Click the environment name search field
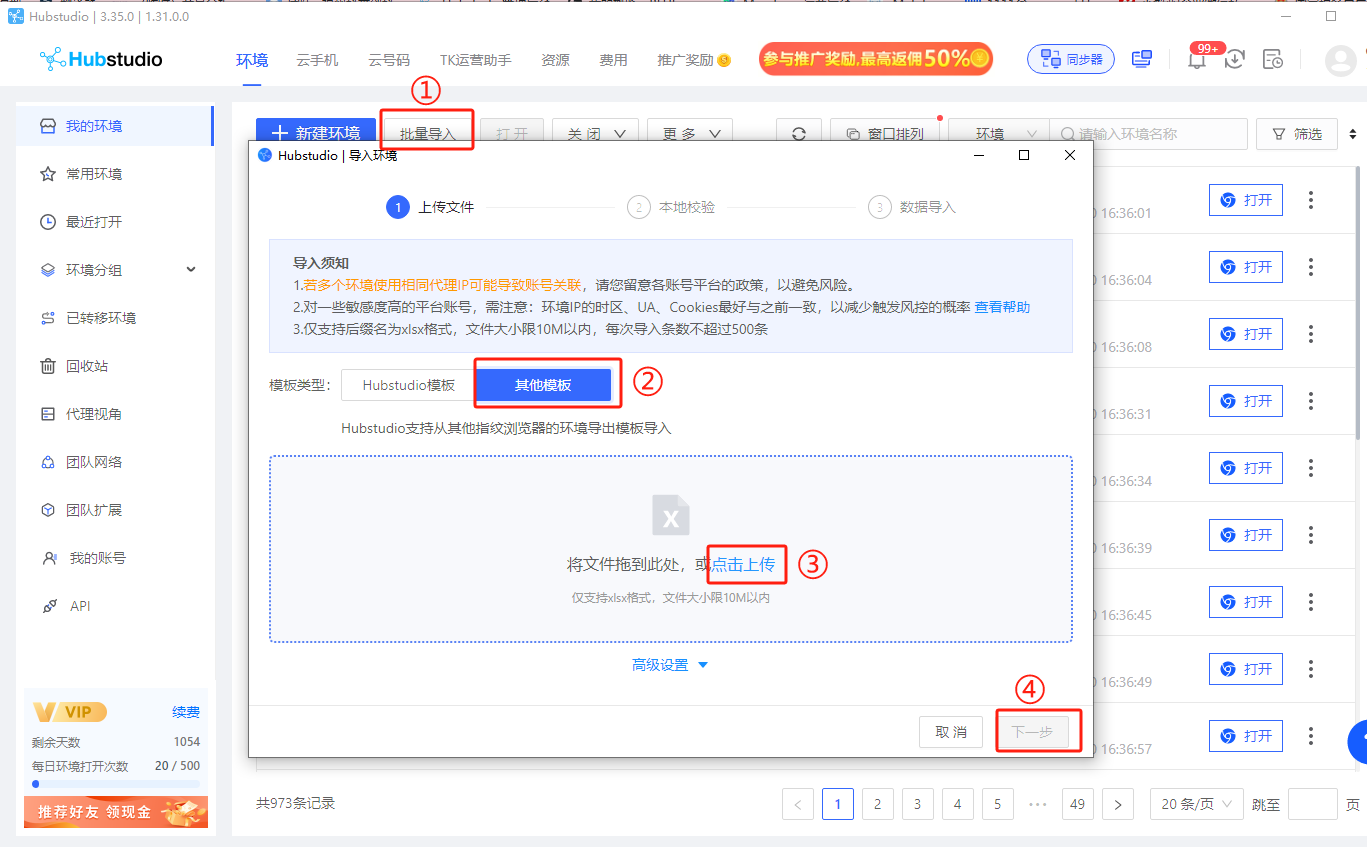Image resolution: width=1367 pixels, height=847 pixels. click(1148, 134)
